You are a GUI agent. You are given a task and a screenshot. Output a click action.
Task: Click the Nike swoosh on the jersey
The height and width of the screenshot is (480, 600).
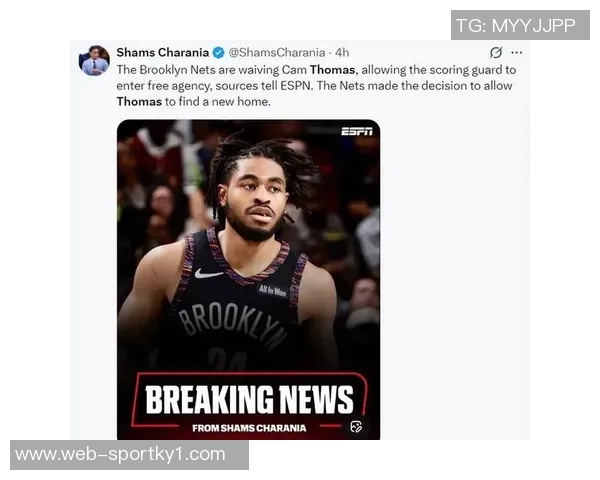tap(209, 274)
